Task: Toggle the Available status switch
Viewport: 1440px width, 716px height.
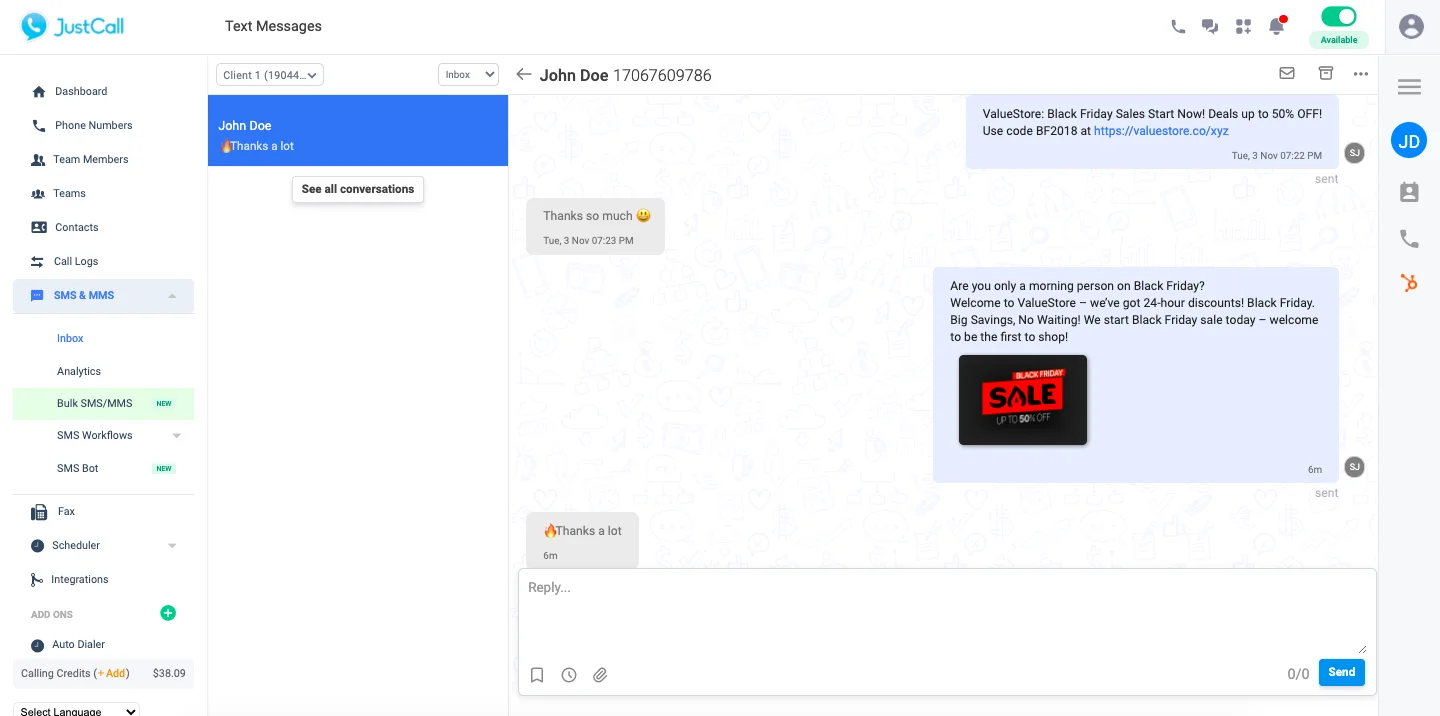Action: pos(1339,16)
